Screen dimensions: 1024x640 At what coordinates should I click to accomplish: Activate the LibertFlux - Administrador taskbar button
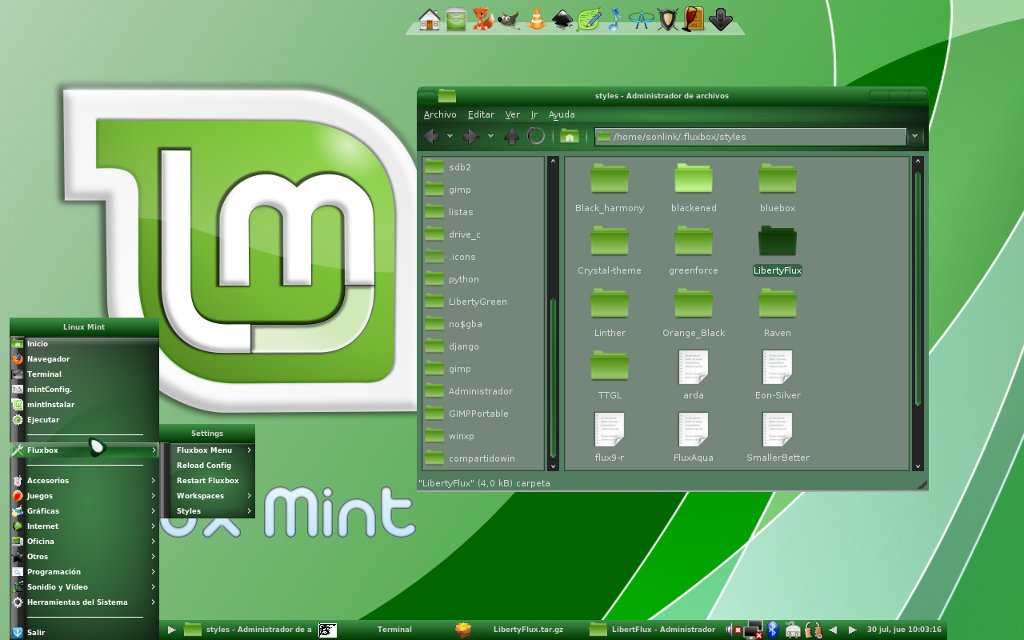coord(653,630)
